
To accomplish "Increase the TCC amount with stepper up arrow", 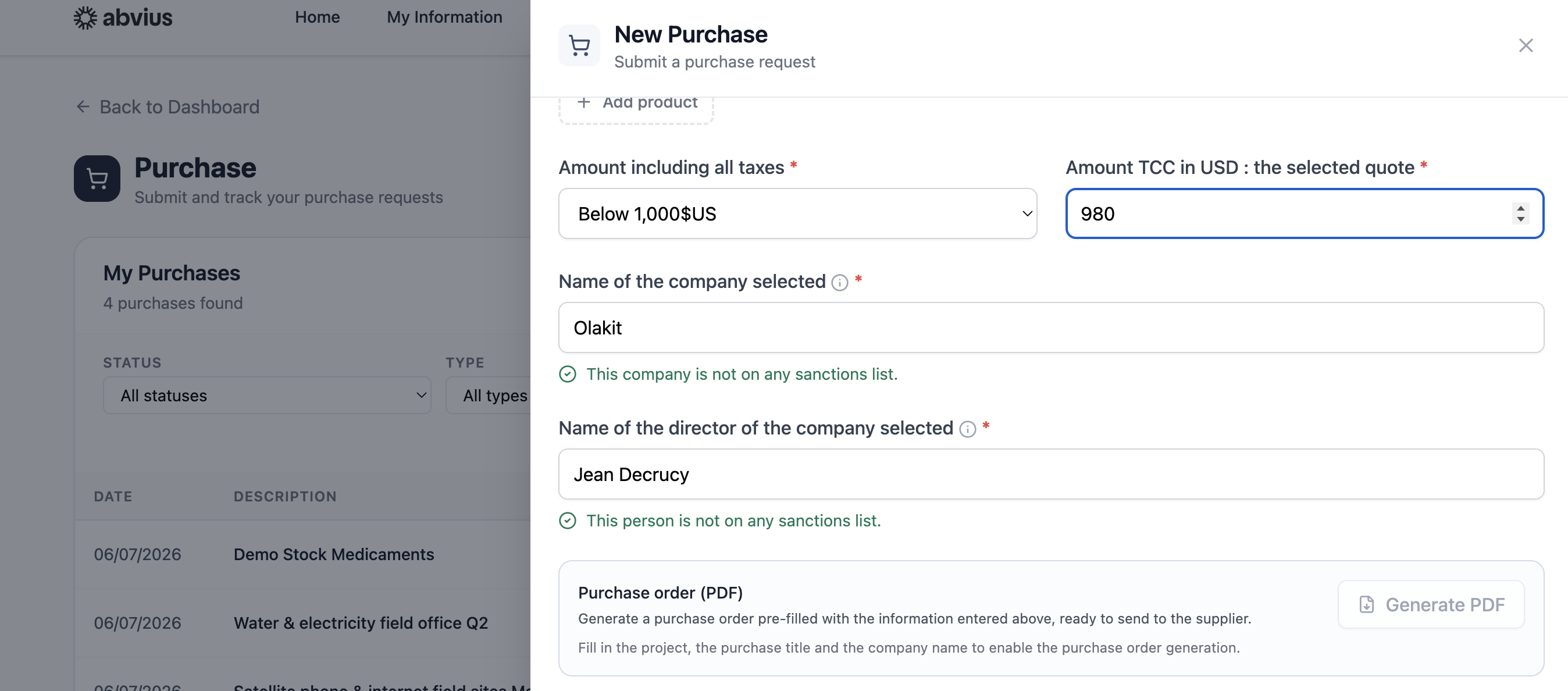I will pos(1520,208).
